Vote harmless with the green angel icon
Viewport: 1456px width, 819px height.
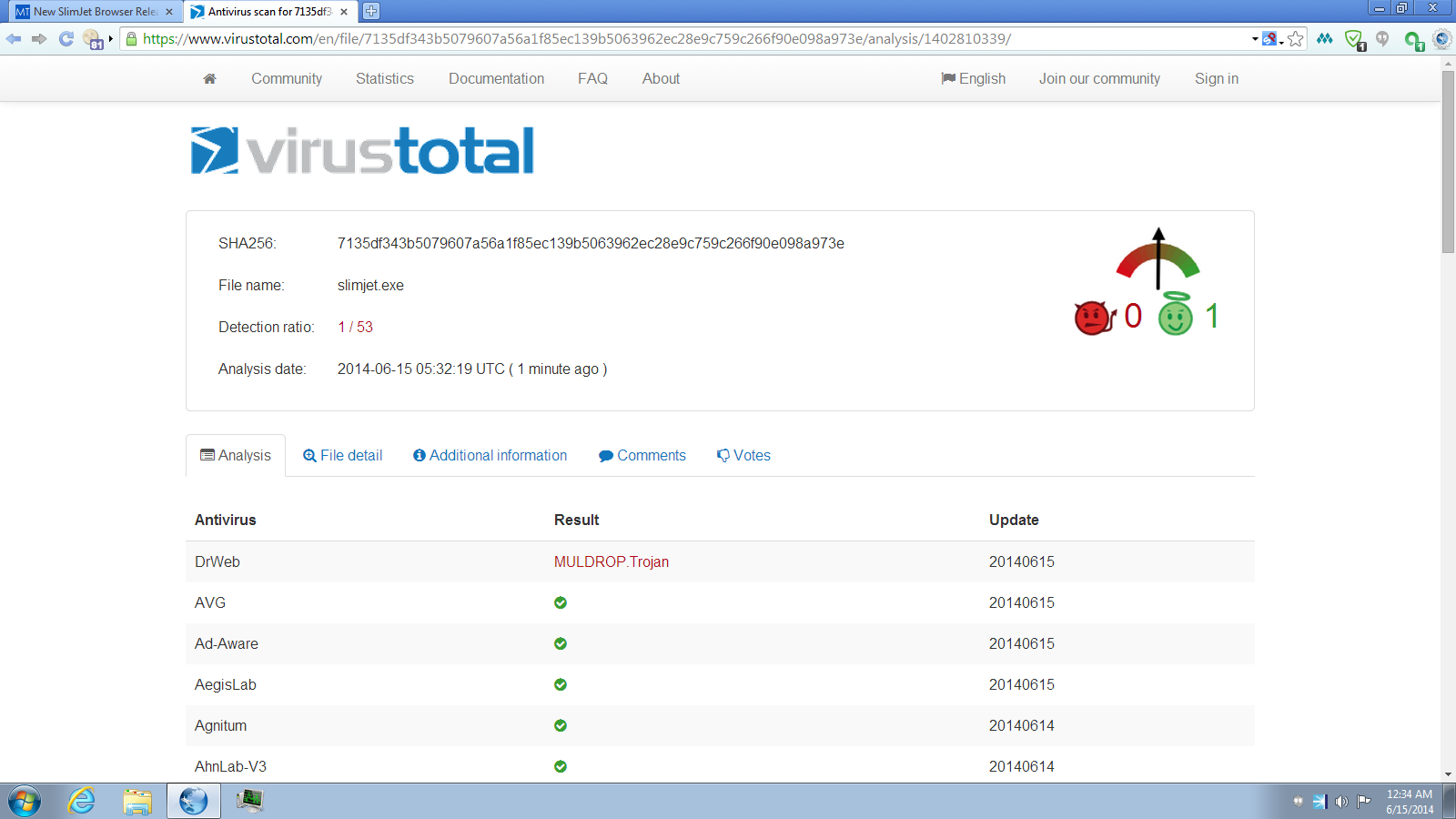pyautogui.click(x=1176, y=314)
